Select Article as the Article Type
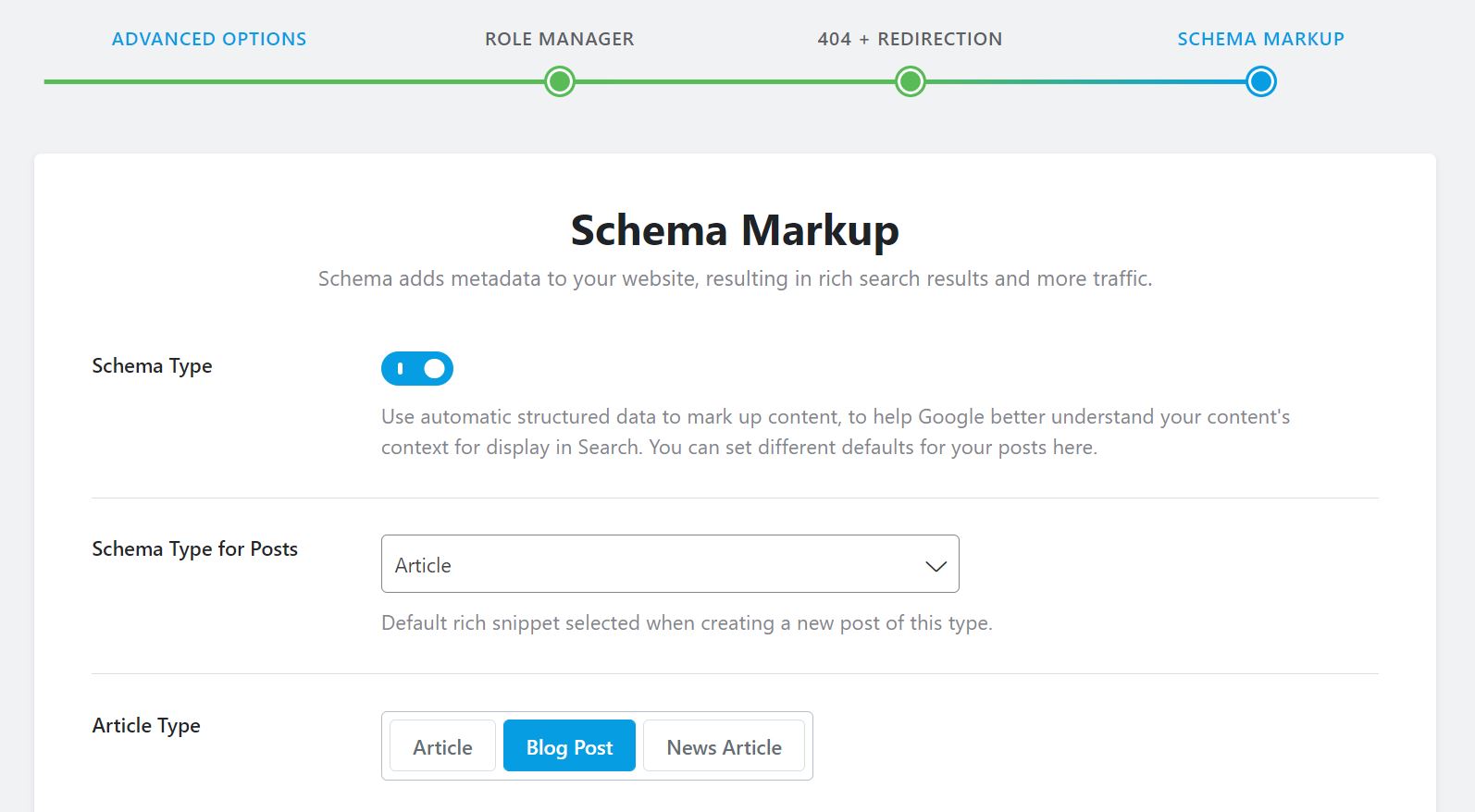The image size is (1475, 812). [x=442, y=745]
